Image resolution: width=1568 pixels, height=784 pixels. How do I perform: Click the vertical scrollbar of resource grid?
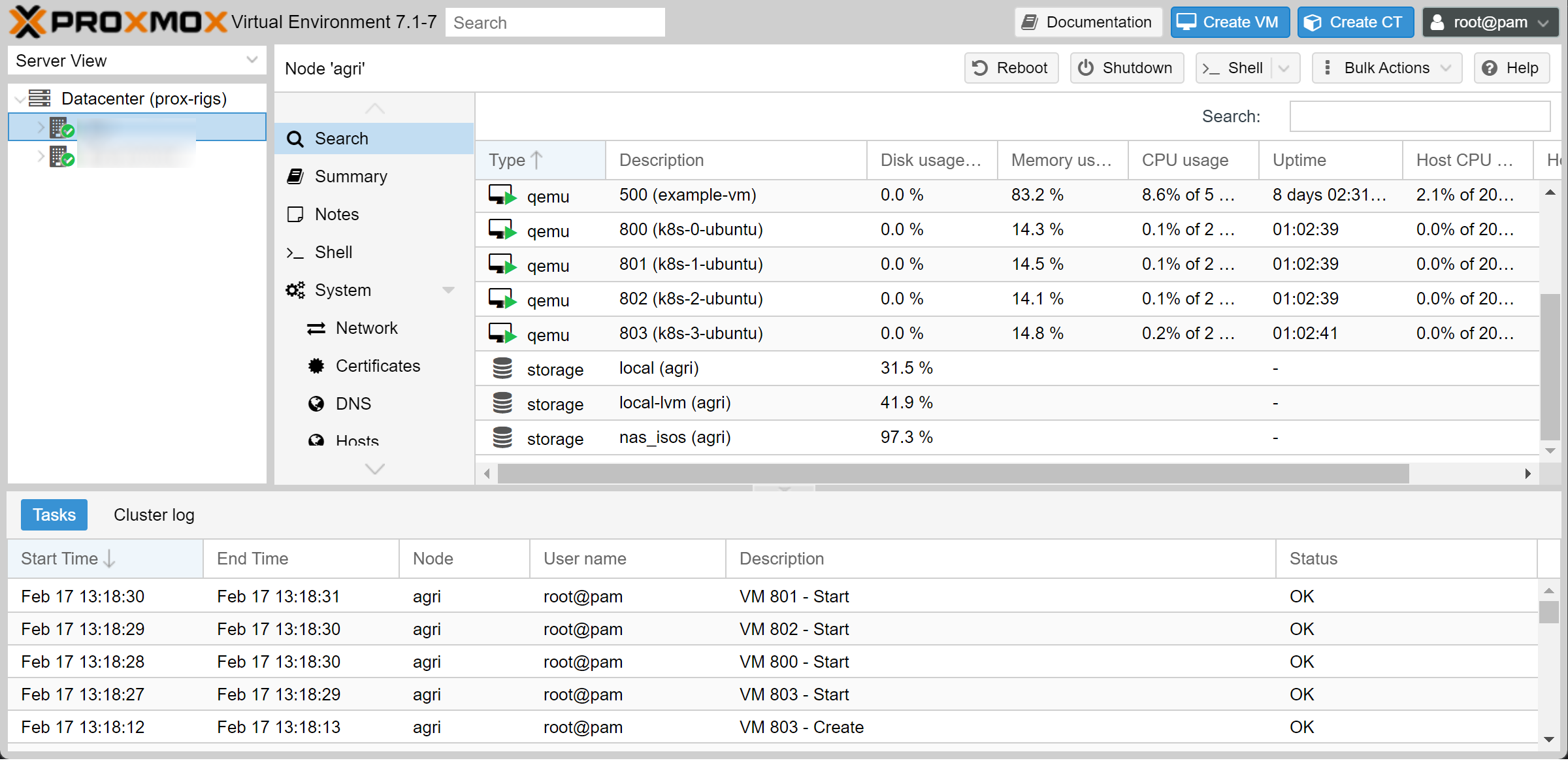click(1550, 367)
